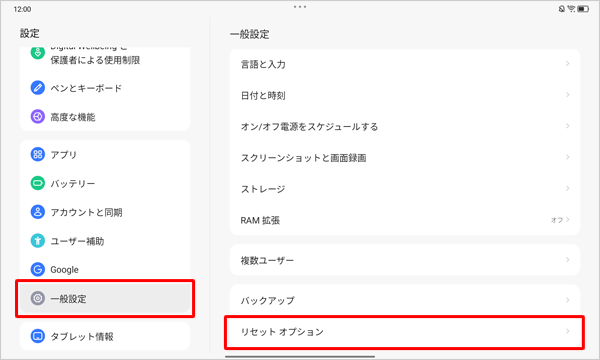Screen dimensions: 600x360
Task: Select ユーザー補助 in sidebar
Action: [105, 241]
